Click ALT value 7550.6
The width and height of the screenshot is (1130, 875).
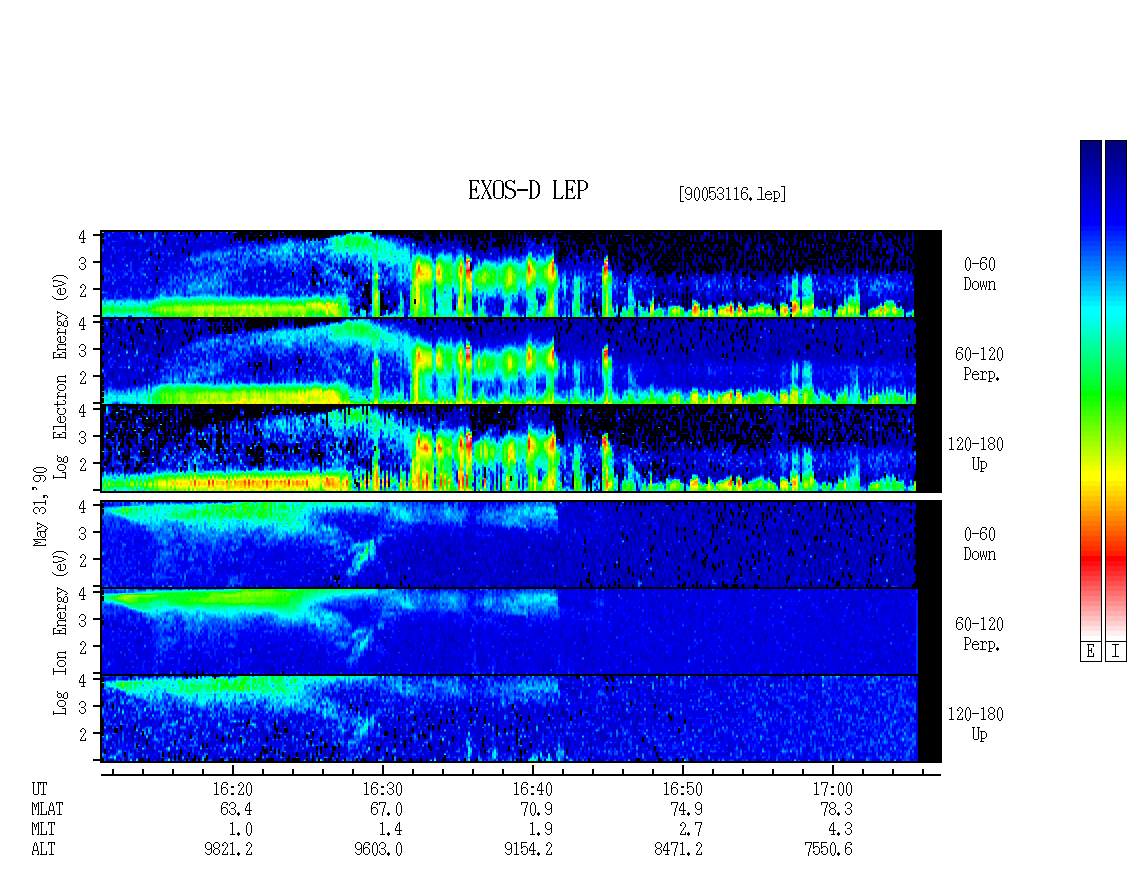pos(828,849)
